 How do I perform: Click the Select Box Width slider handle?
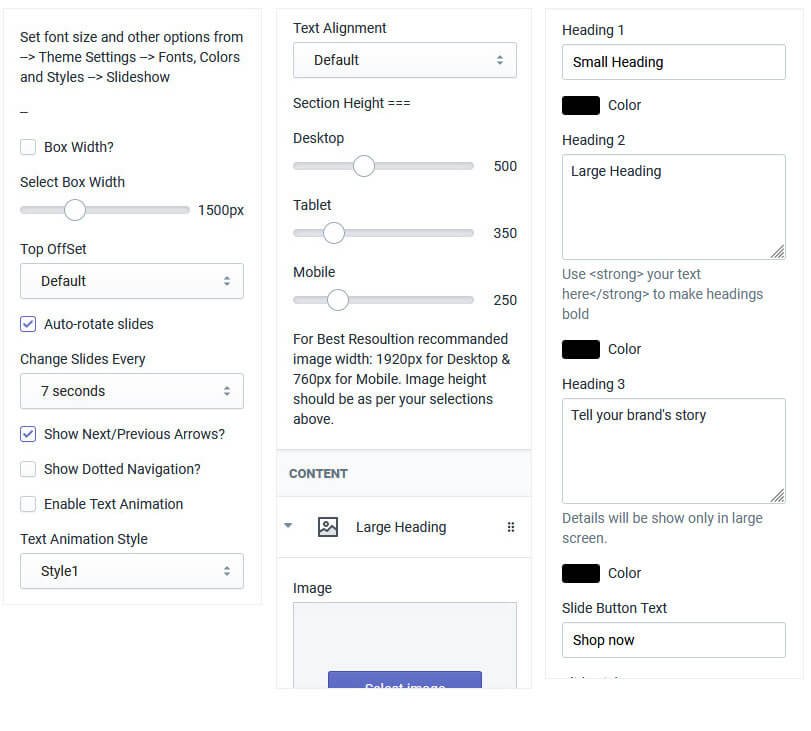tap(74, 210)
